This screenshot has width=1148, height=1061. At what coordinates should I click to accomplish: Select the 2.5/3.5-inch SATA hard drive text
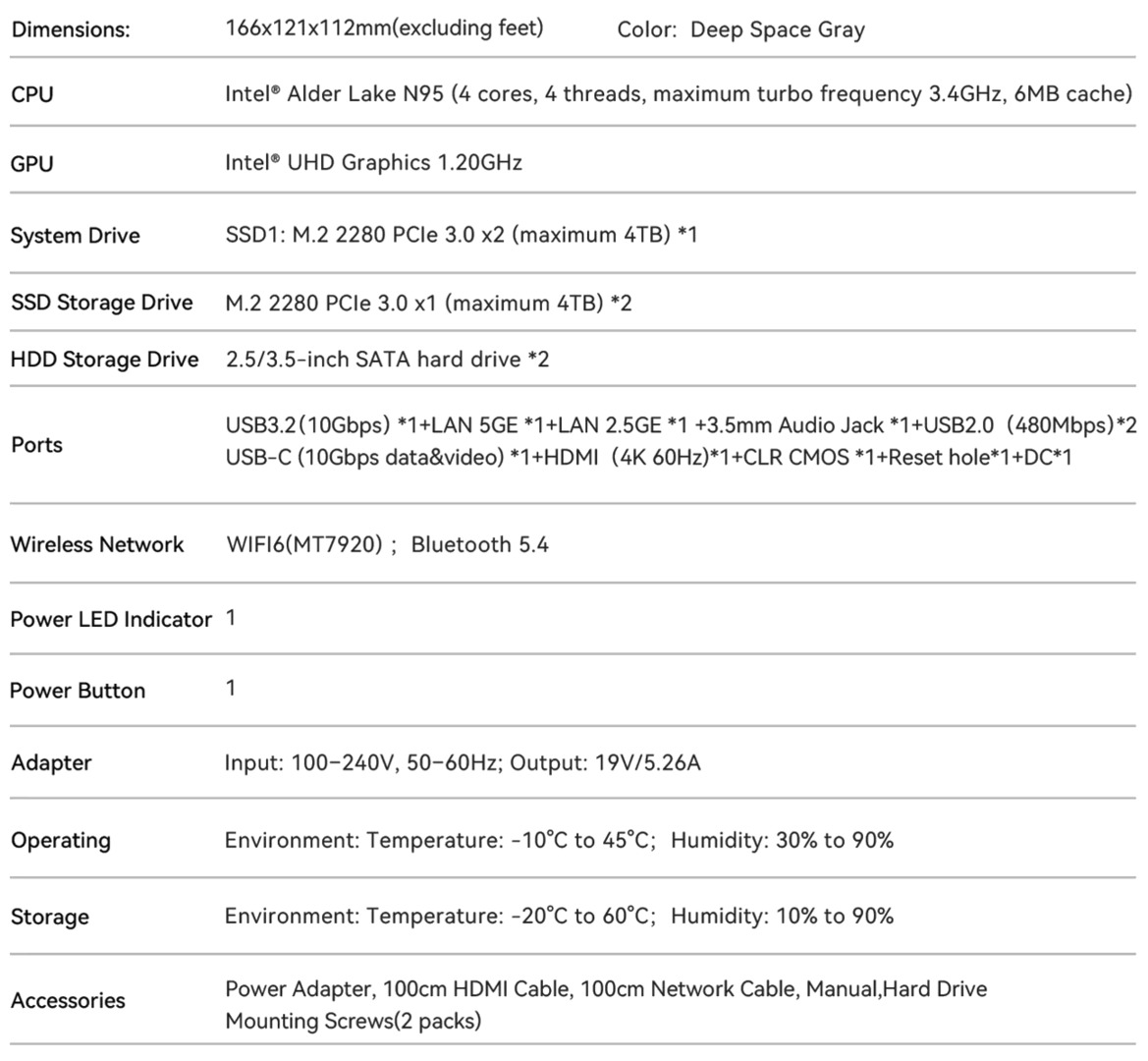coord(387,360)
